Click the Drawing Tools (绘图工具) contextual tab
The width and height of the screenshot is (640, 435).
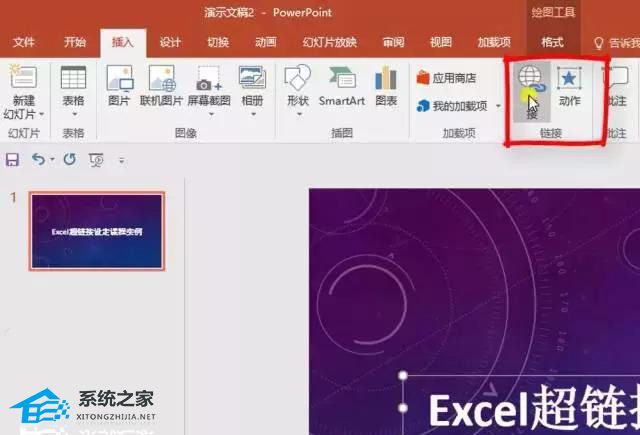[553, 12]
